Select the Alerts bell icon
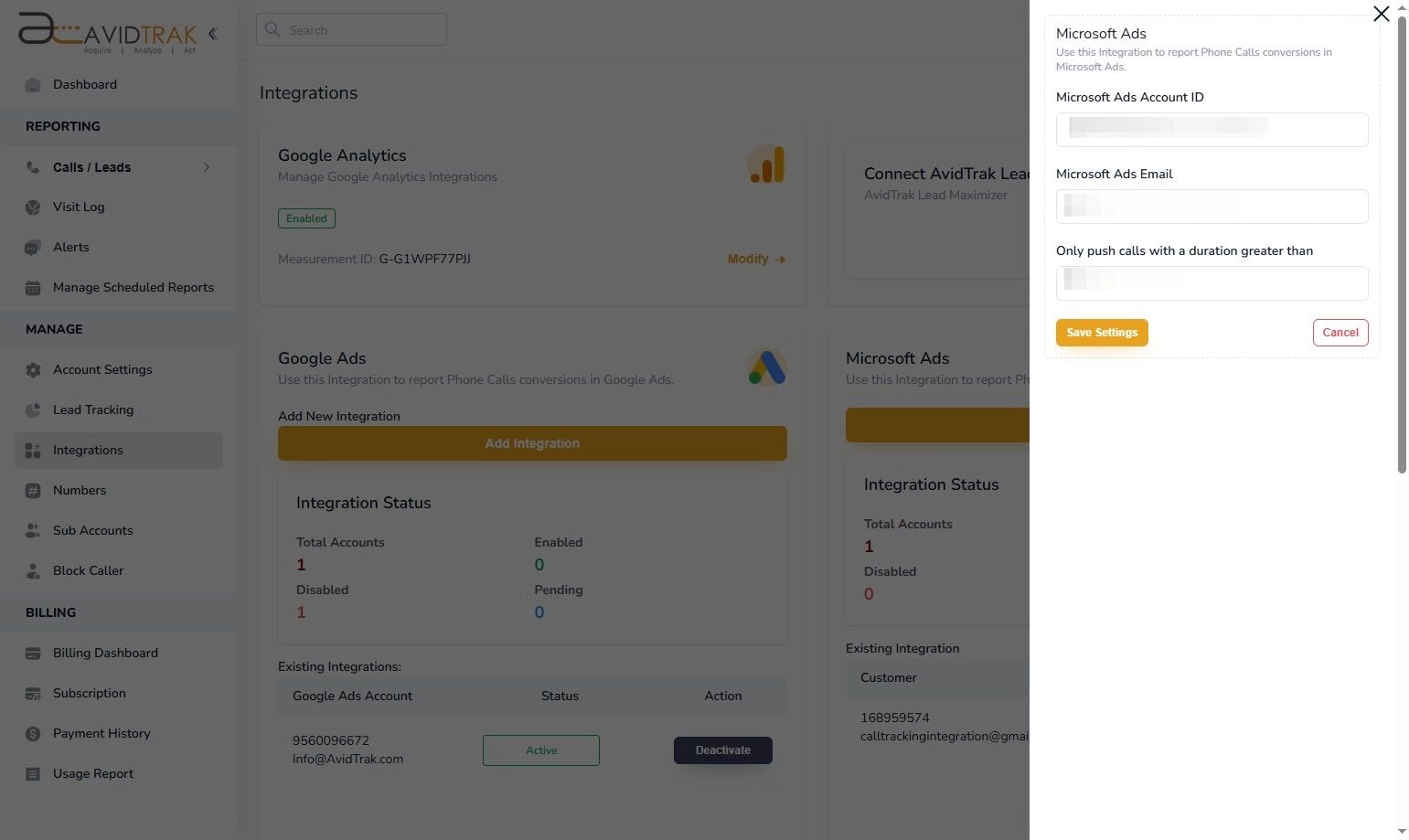The width and height of the screenshot is (1409, 840). coord(34,247)
